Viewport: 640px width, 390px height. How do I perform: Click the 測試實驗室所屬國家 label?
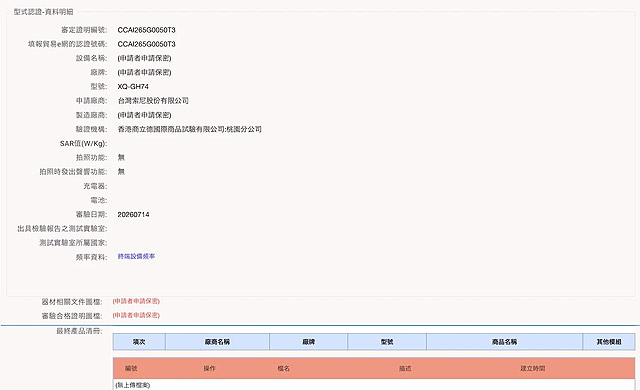tap(73, 243)
